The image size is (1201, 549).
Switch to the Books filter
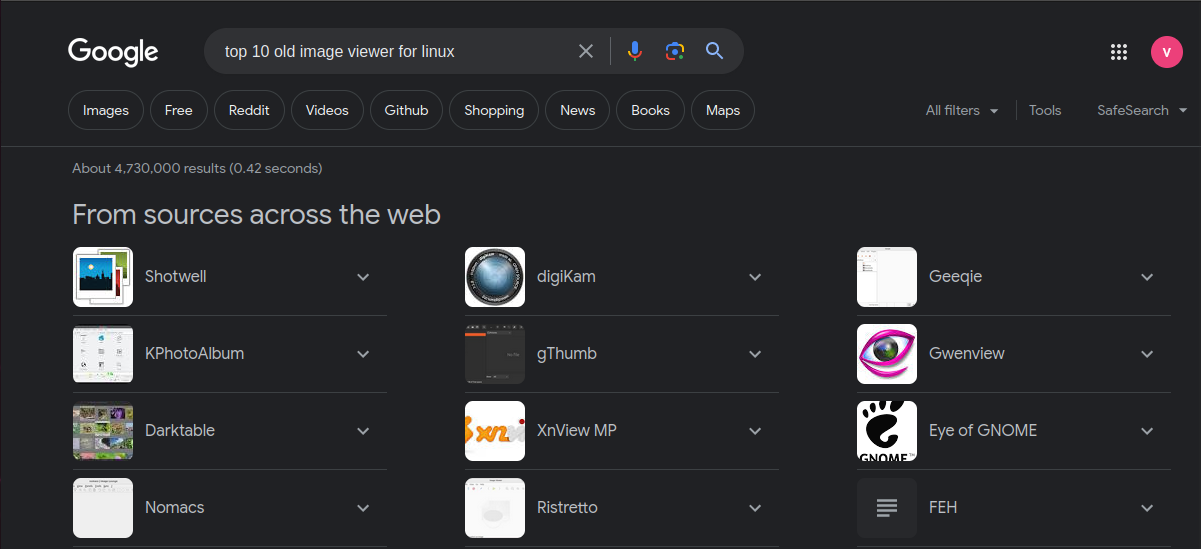650,110
